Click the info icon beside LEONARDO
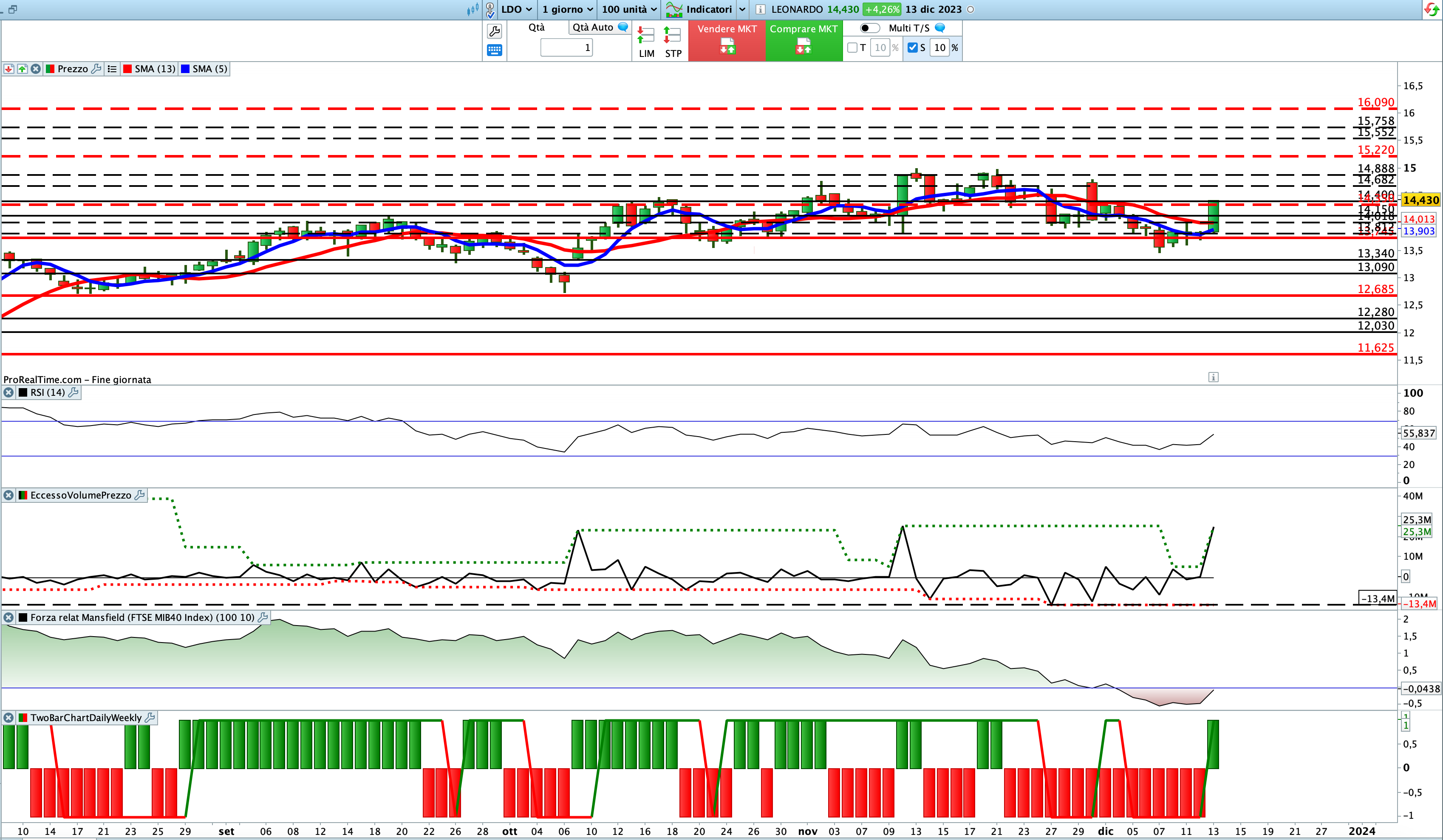This screenshot has width=1443, height=840. tap(761, 9)
